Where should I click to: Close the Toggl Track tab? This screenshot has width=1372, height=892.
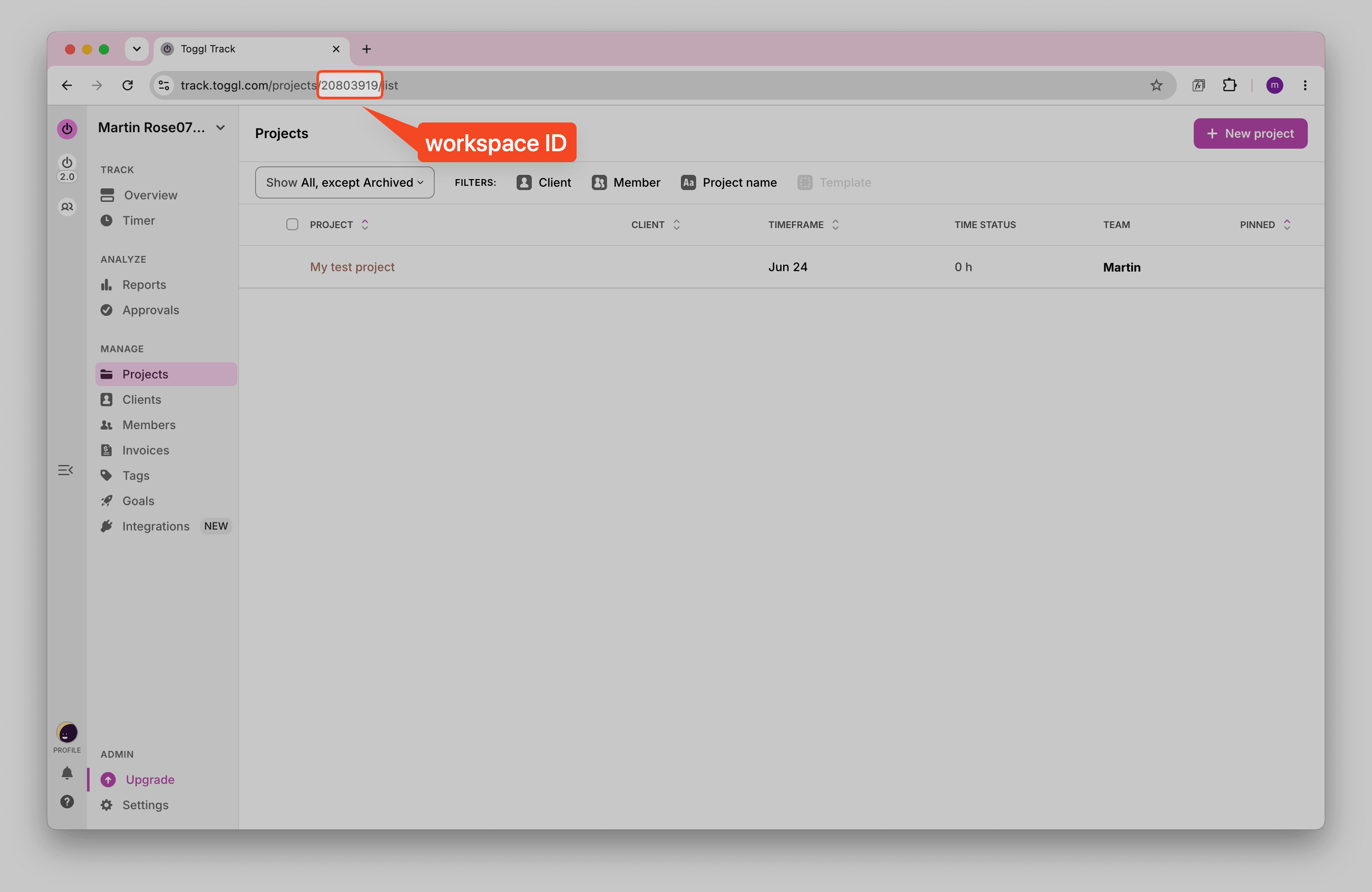click(336, 49)
